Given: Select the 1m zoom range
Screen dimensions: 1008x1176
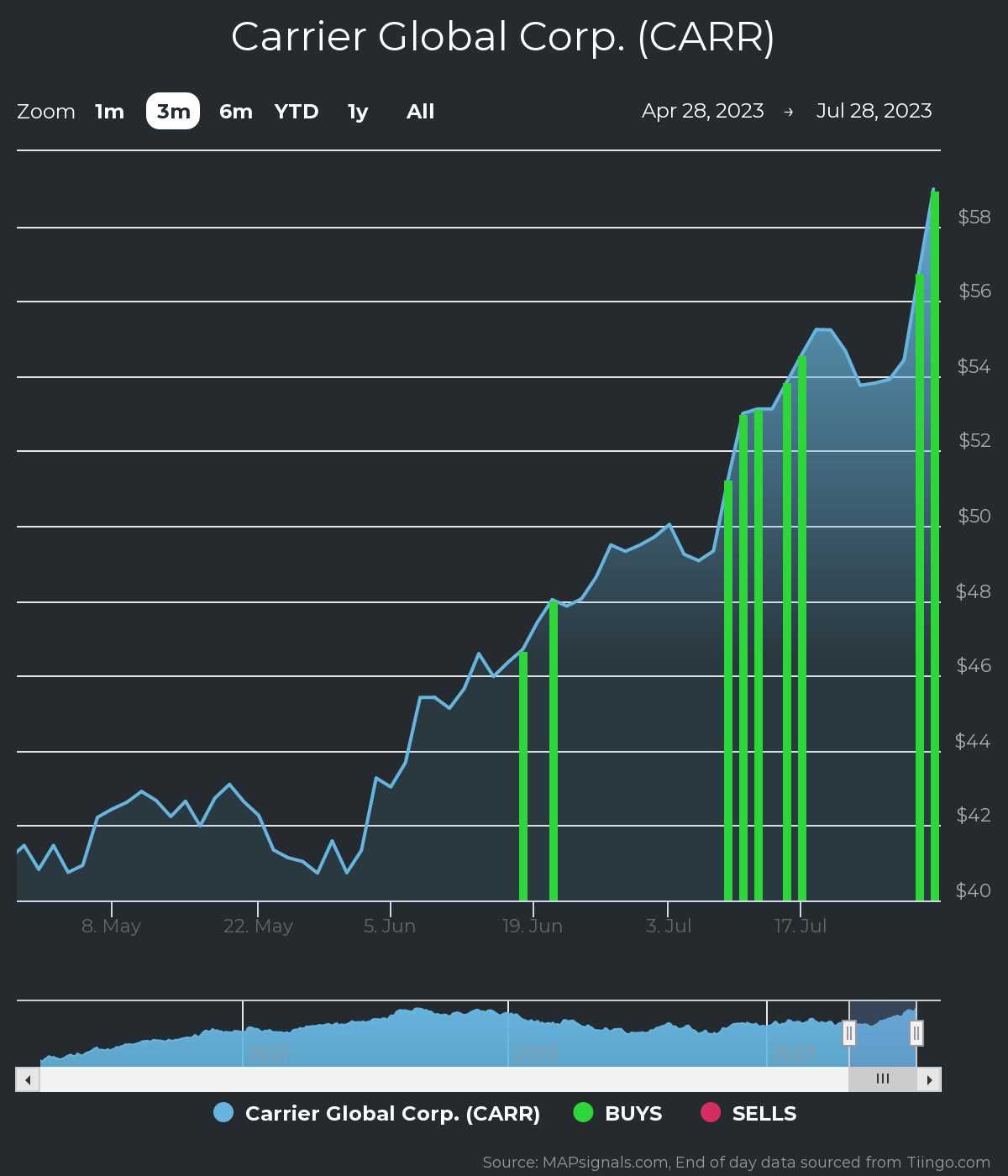Looking at the screenshot, I should [x=110, y=112].
